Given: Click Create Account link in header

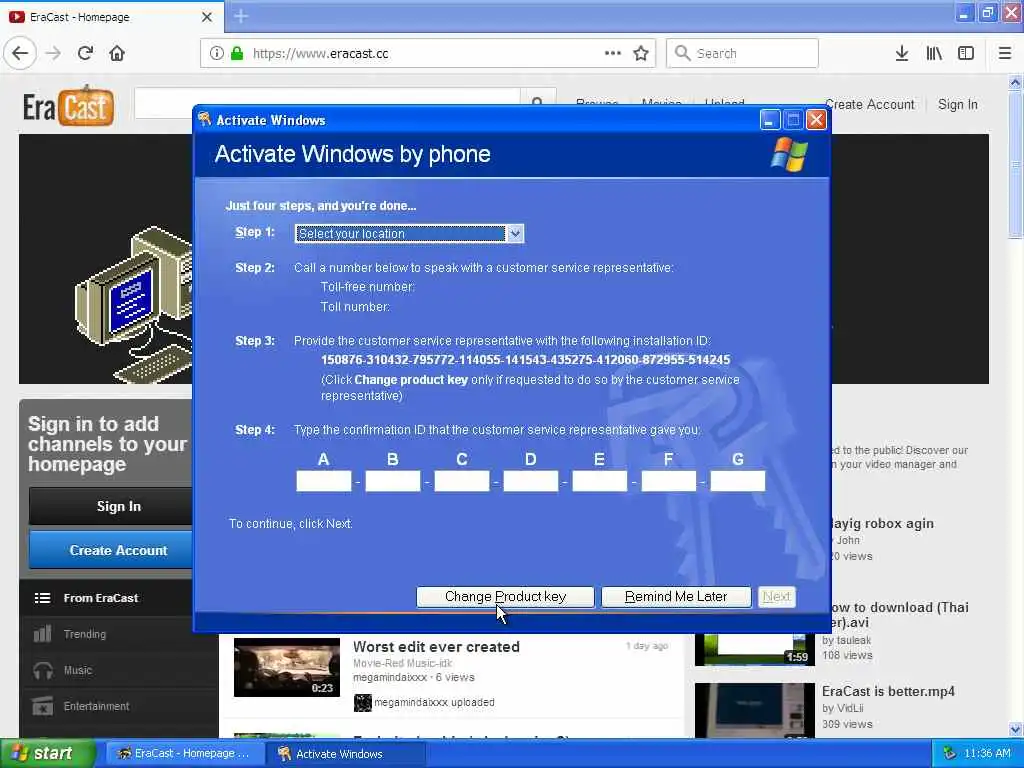Looking at the screenshot, I should 870,104.
